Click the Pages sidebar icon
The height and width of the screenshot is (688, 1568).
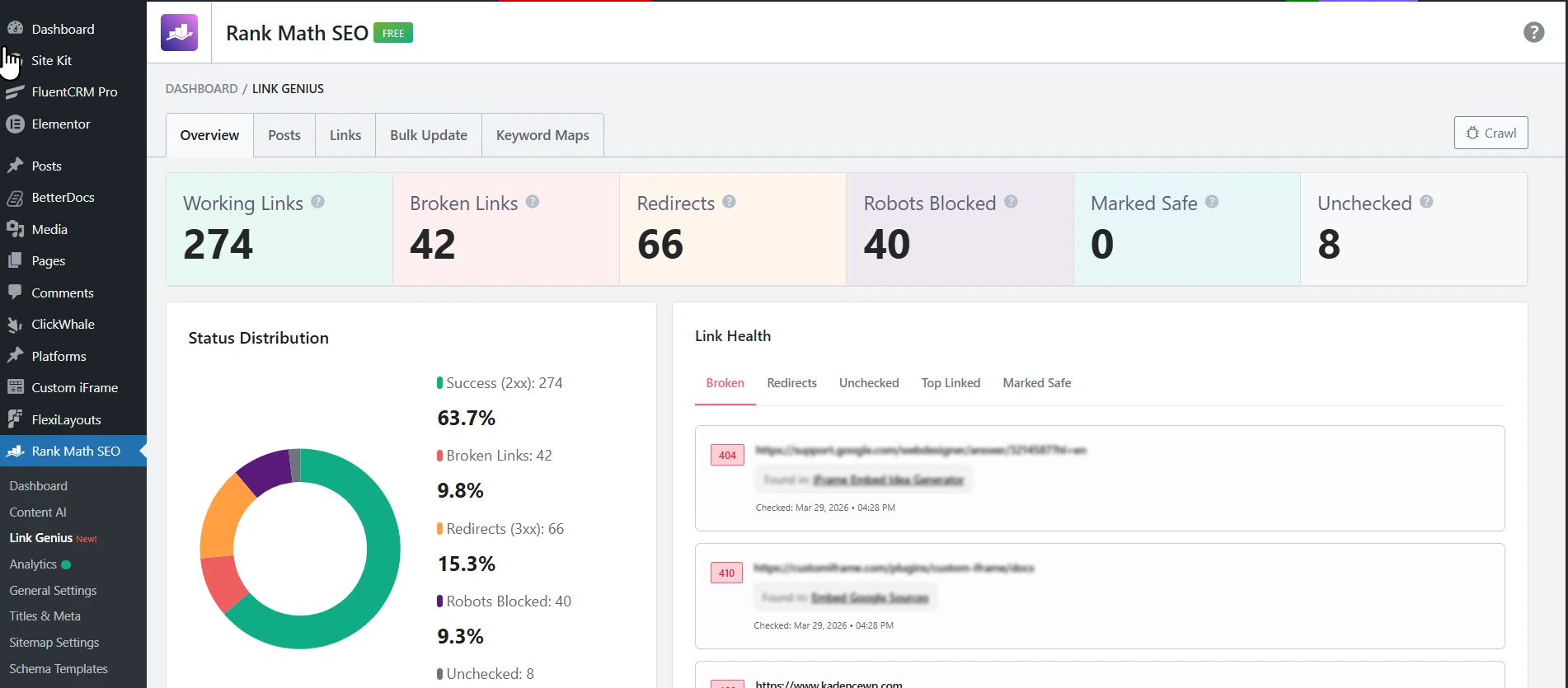[15, 260]
